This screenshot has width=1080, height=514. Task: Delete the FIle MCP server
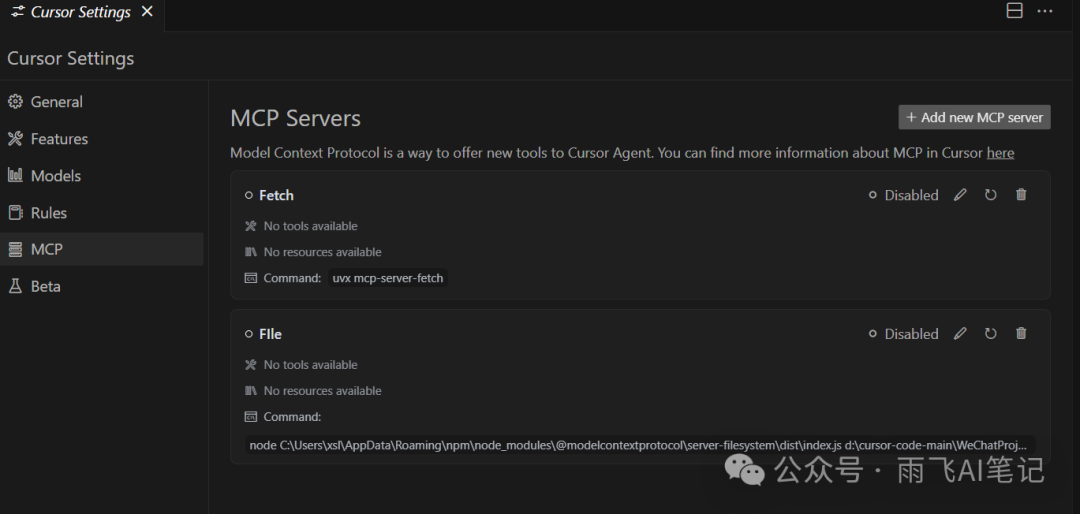1021,333
